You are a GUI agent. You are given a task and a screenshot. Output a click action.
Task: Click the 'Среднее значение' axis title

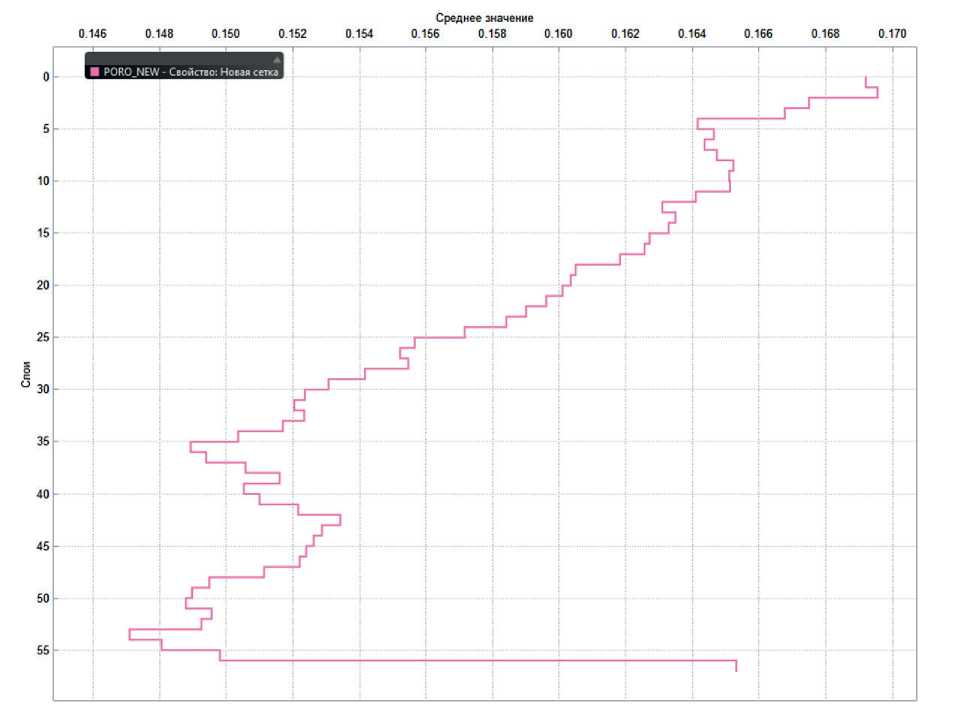coord(484,18)
